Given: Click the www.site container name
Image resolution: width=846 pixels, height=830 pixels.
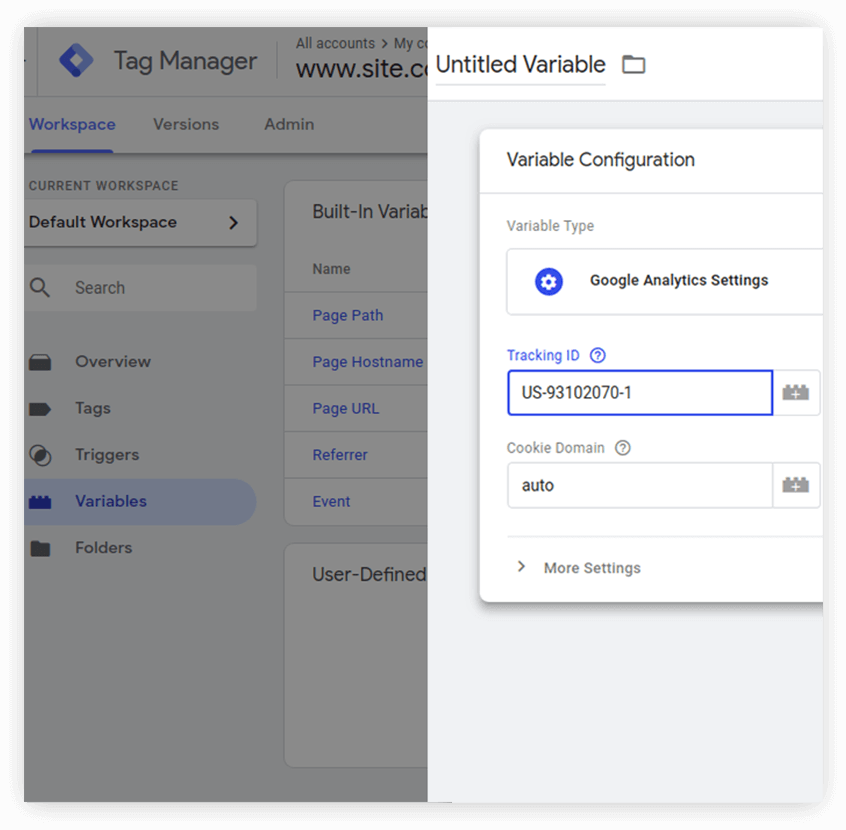Looking at the screenshot, I should 361,69.
